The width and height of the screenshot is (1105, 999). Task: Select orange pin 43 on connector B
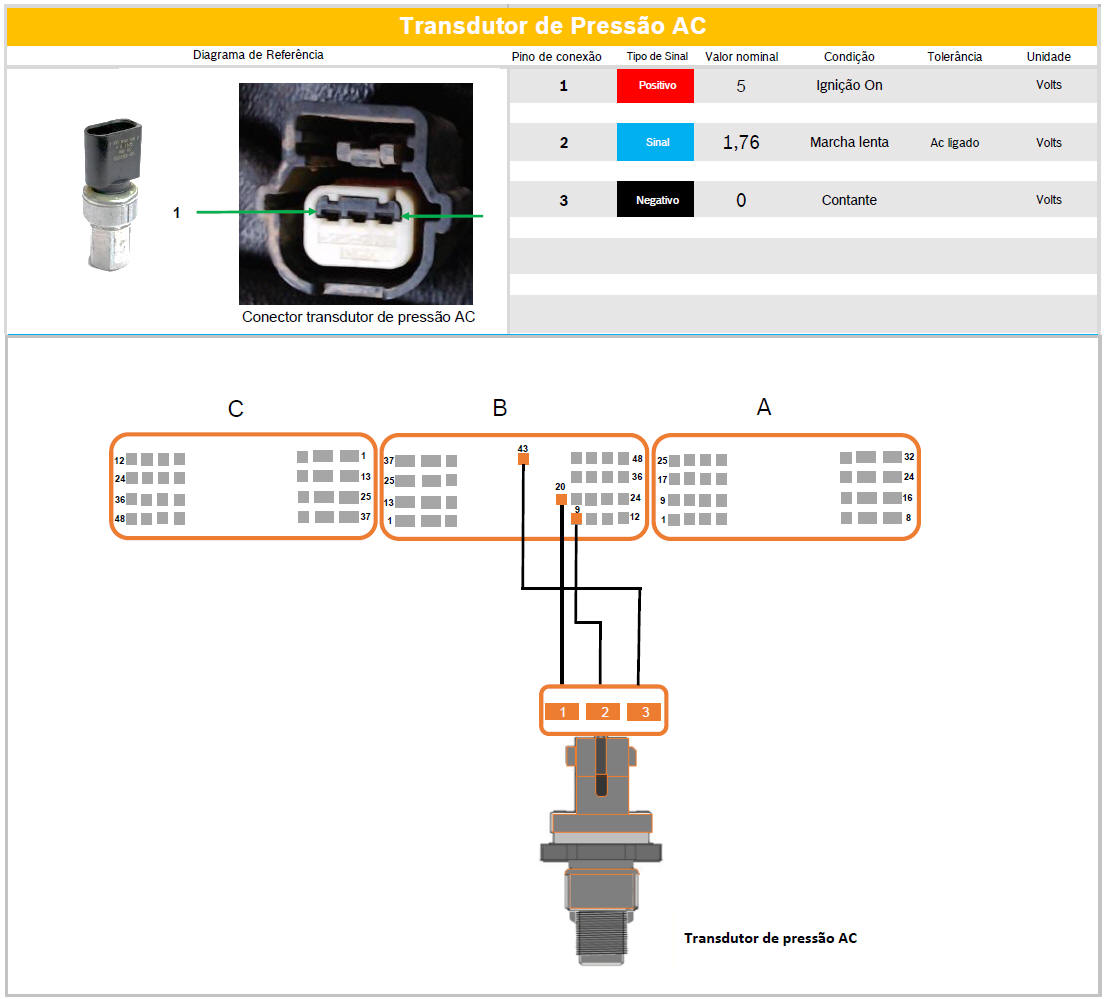click(523, 460)
